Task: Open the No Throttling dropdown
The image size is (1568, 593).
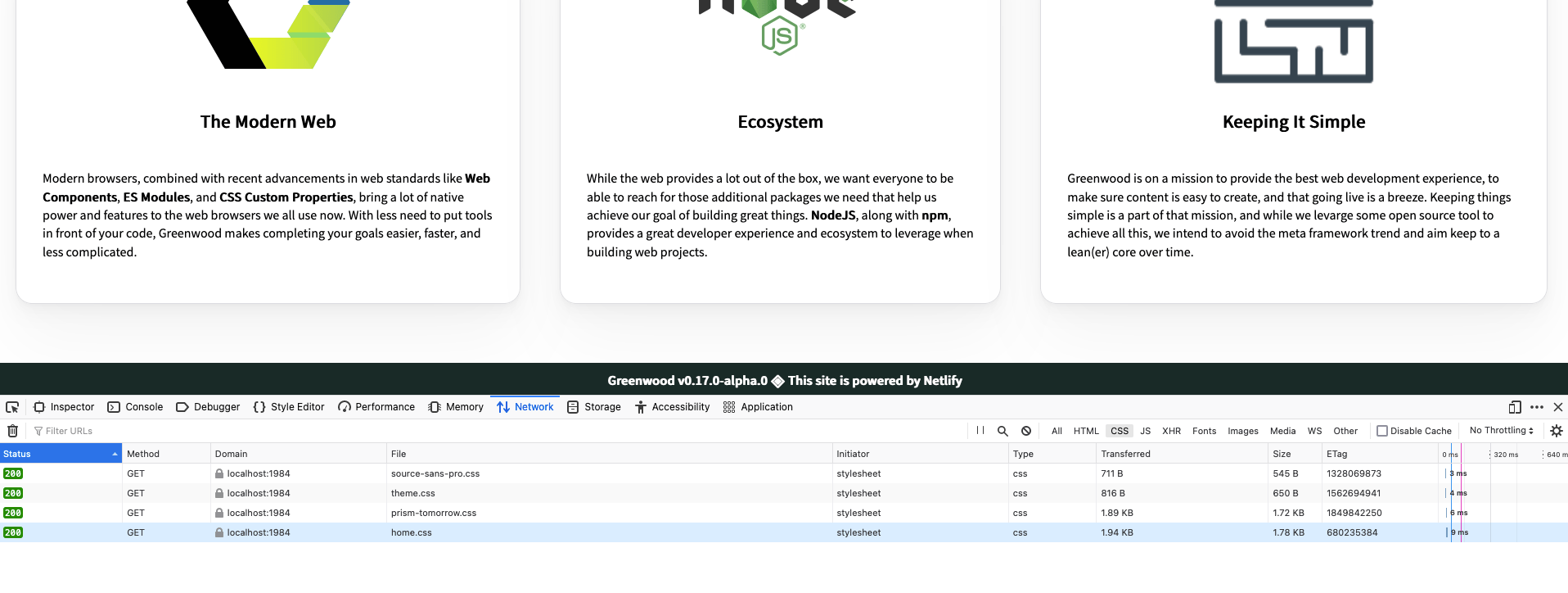Action: (x=1501, y=431)
